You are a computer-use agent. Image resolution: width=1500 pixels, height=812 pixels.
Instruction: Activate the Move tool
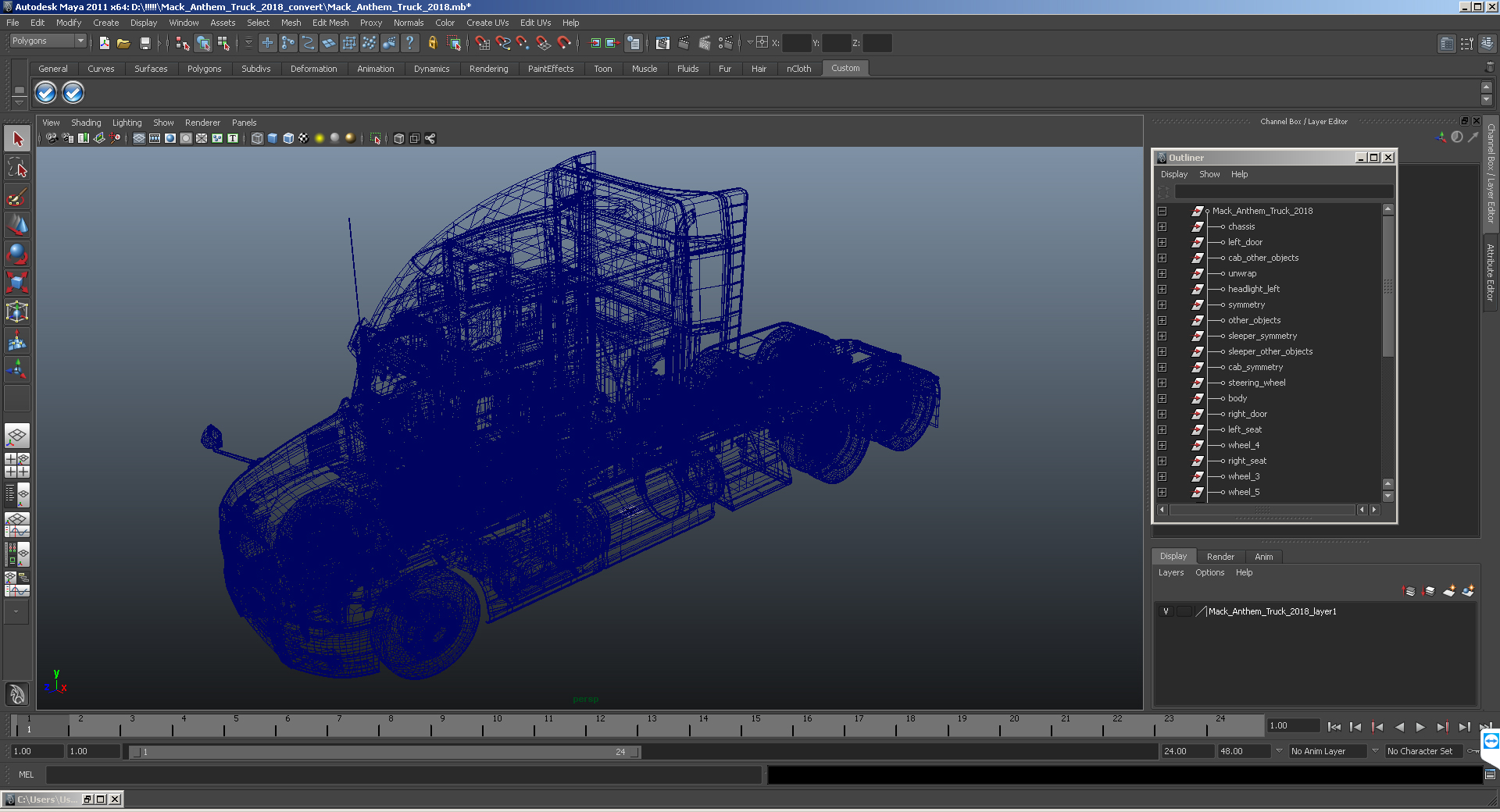(17, 226)
